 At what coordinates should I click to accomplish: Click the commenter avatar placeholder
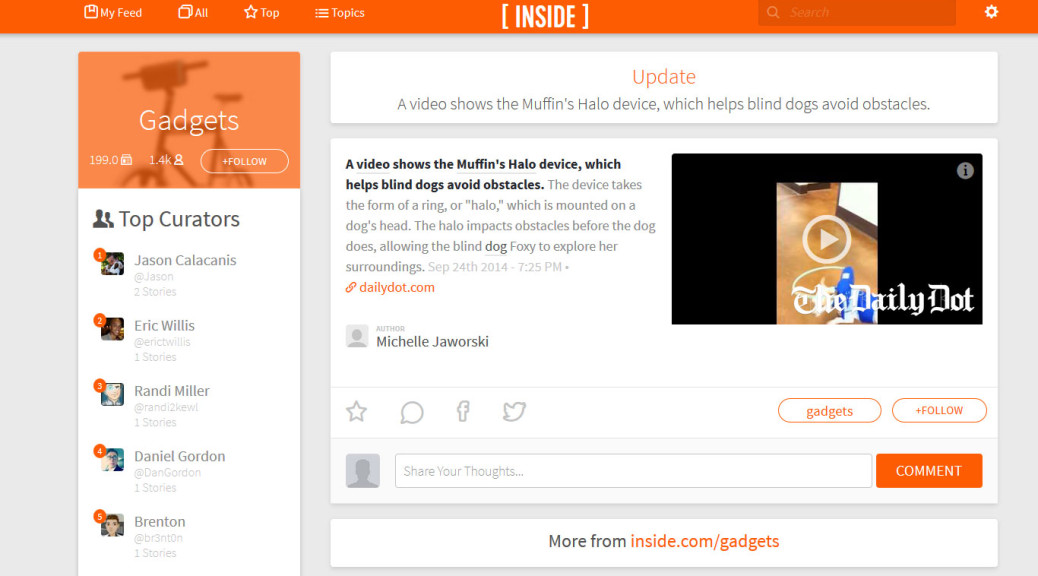363,471
